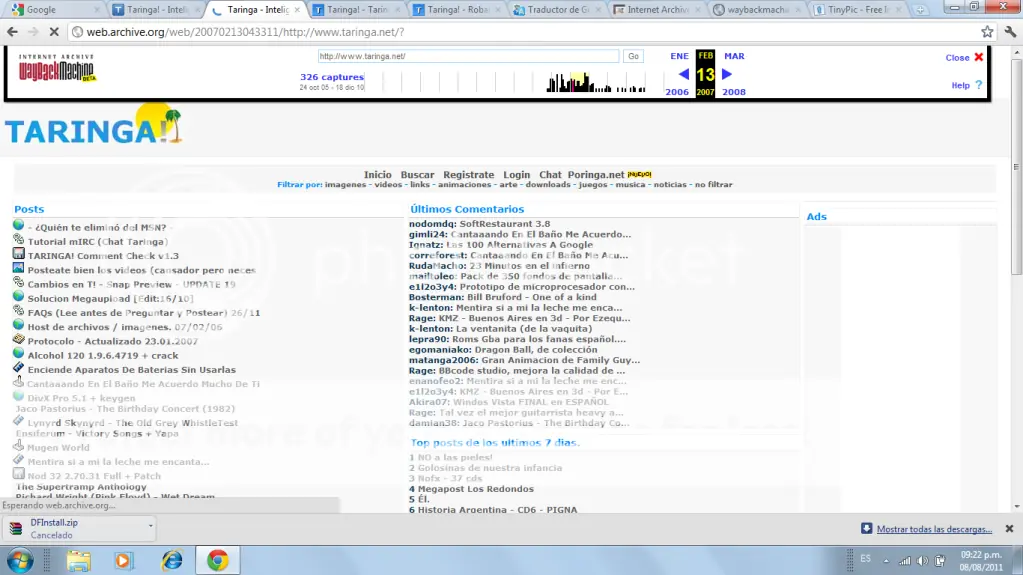Image resolution: width=1023 pixels, height=575 pixels.
Task: Open comment SoftRestaurant 3.8 by nodomdq
Action: [505, 224]
